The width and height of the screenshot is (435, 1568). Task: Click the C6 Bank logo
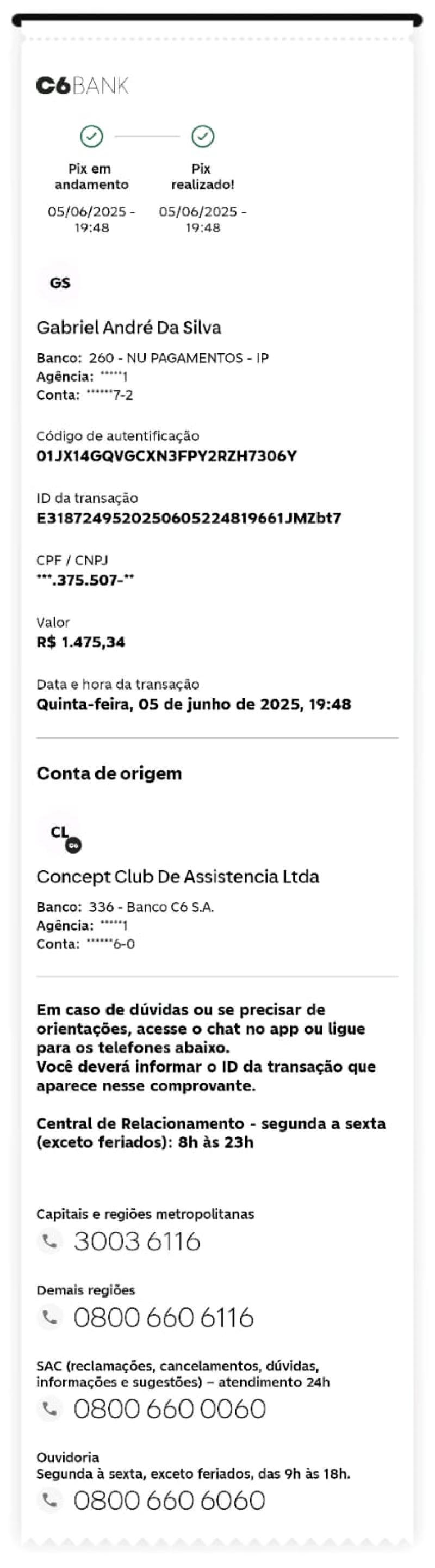tap(83, 86)
